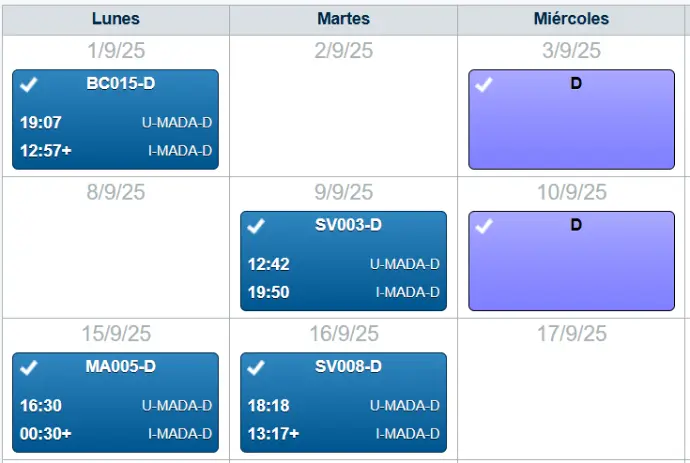This screenshot has width=690, height=463.
Task: Select the Lunes column header
Action: (x=115, y=19)
